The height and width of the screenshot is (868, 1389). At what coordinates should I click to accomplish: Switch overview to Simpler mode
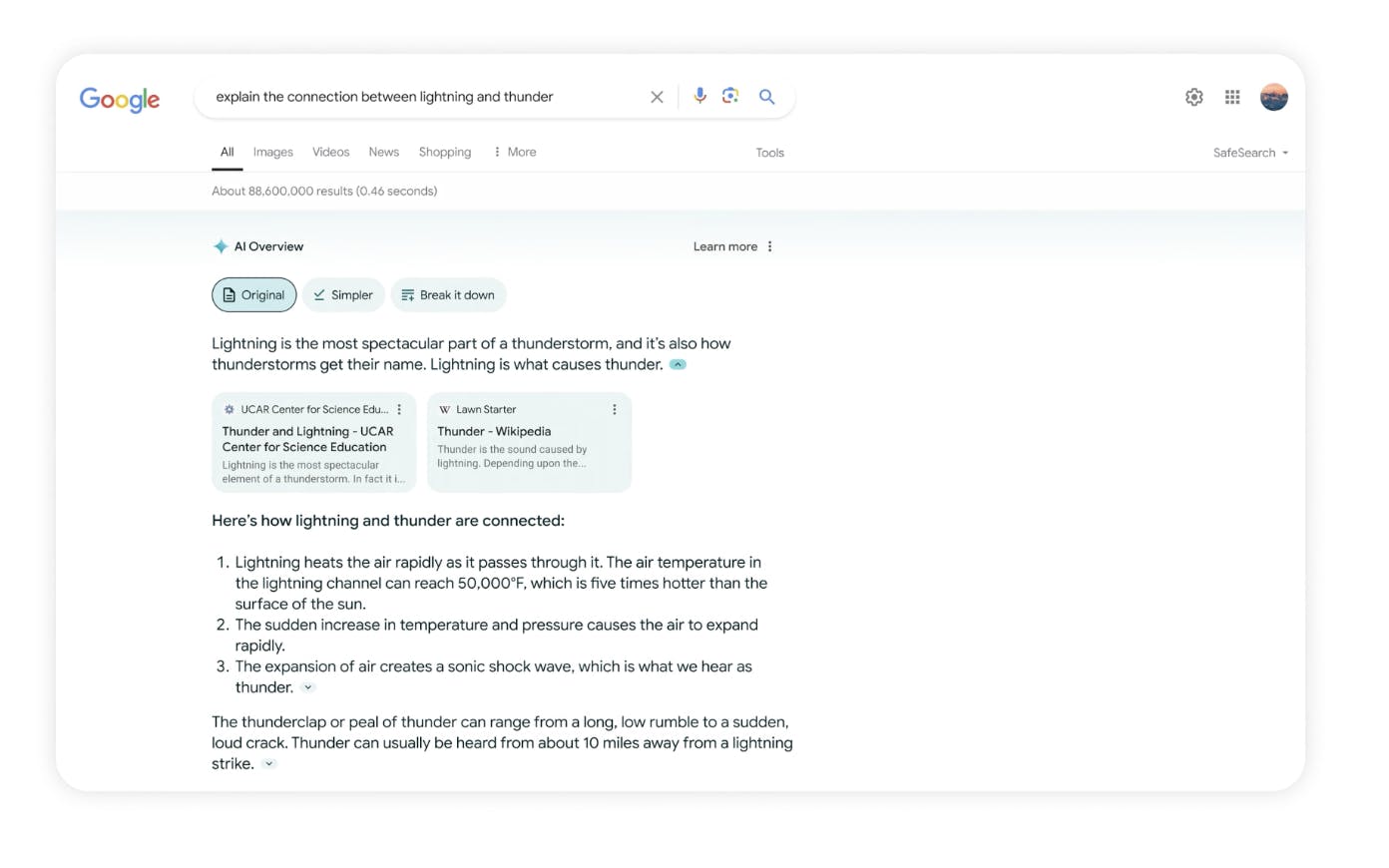(343, 294)
